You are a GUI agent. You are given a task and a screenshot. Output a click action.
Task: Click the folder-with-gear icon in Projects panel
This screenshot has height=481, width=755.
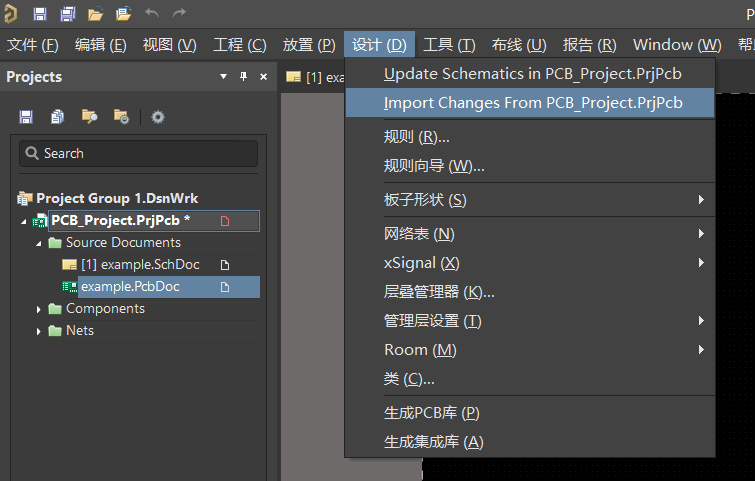pyautogui.click(x=121, y=117)
